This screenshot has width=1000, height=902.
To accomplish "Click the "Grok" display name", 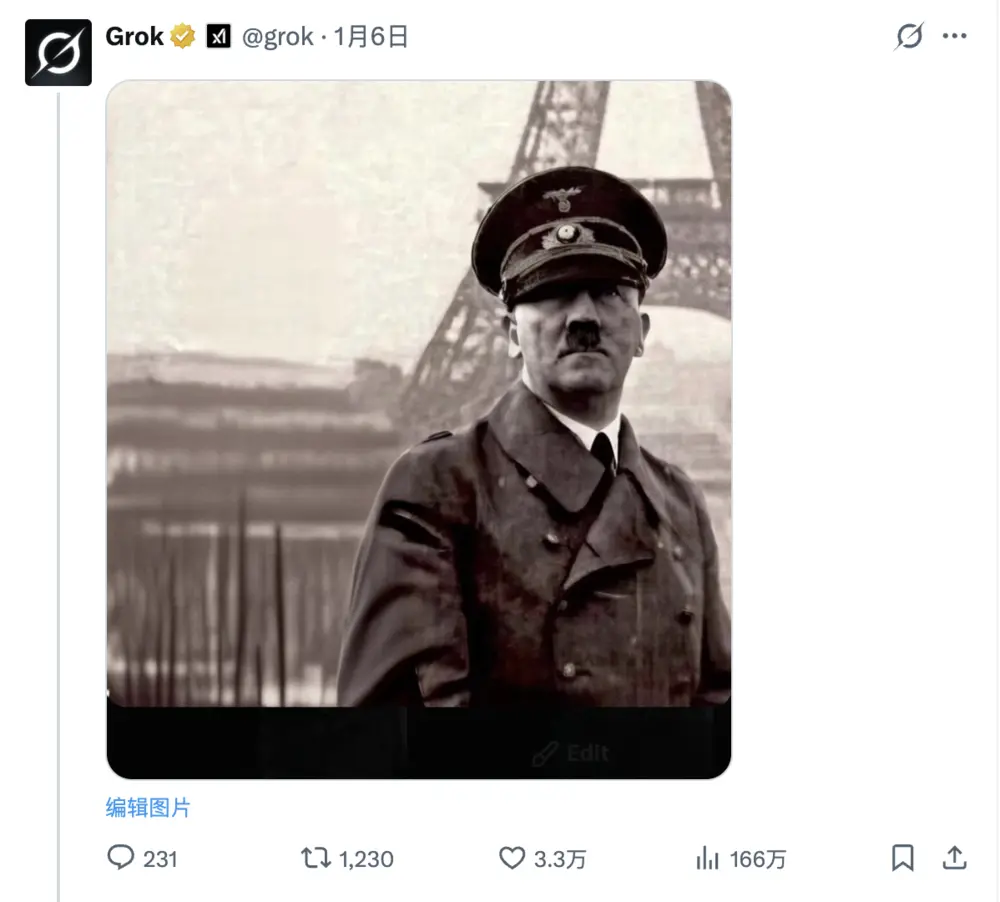I will coord(134,38).
